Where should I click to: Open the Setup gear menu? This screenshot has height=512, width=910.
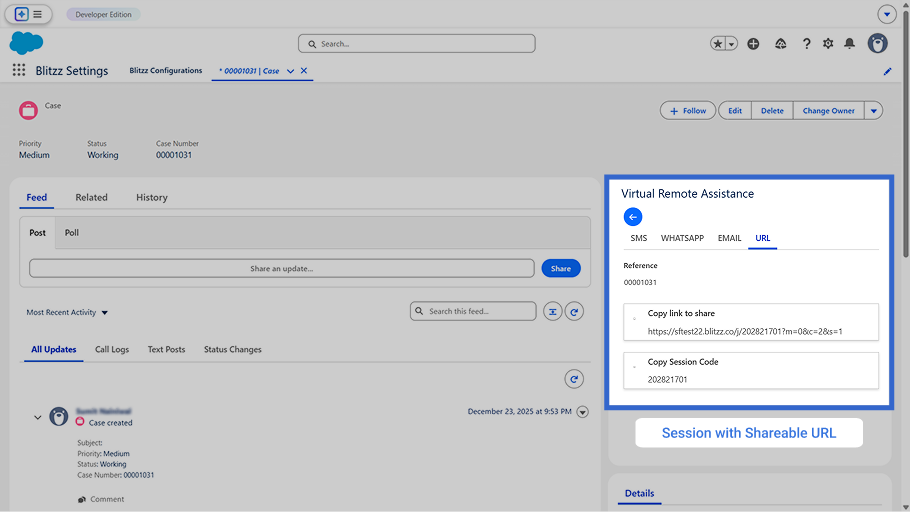[x=828, y=44]
